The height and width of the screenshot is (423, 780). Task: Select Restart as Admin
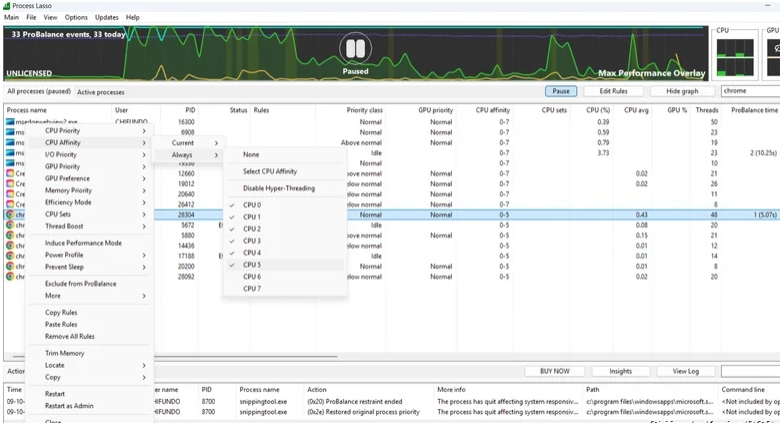(x=90, y=406)
